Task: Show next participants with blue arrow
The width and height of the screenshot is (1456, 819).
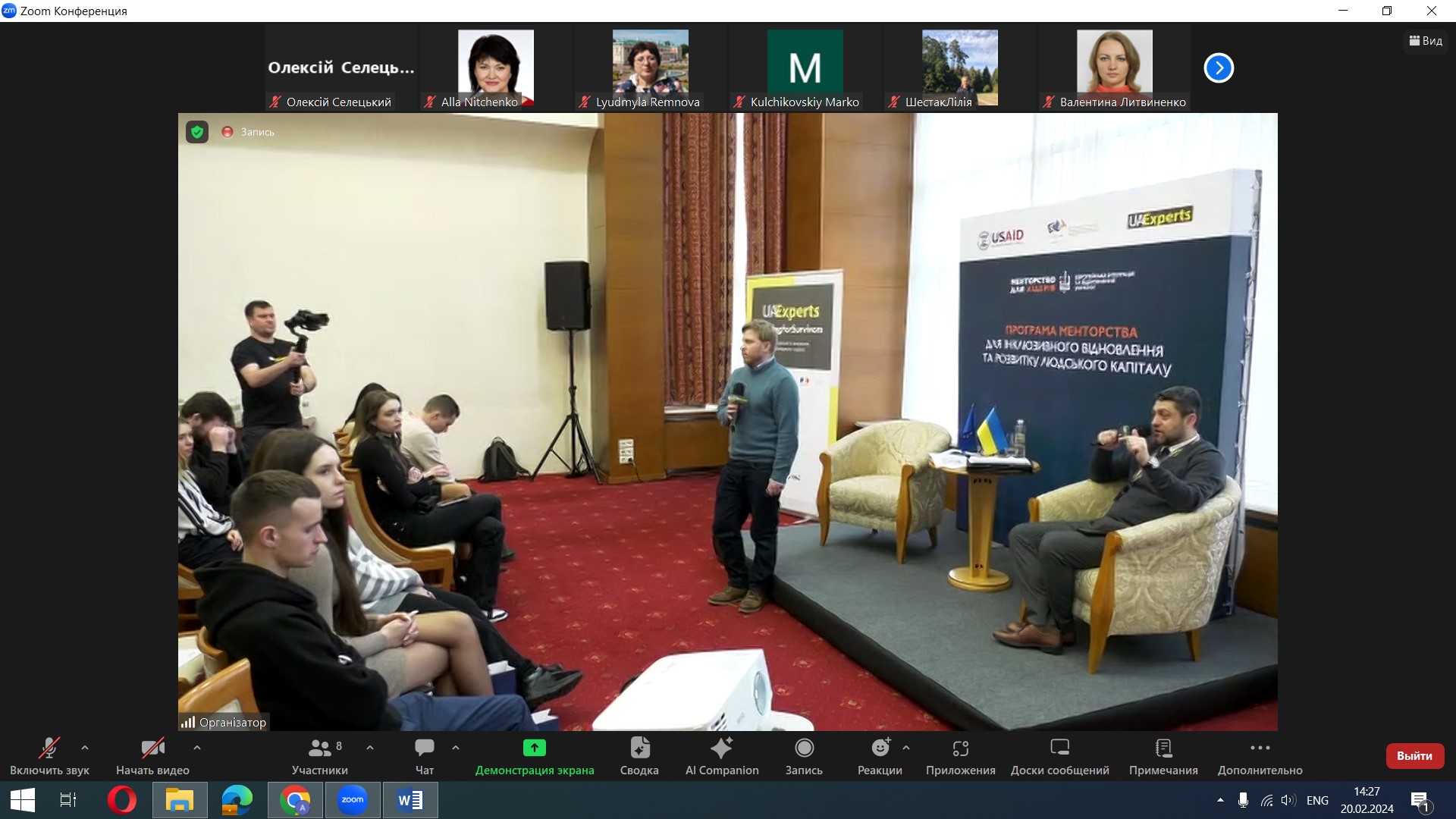Action: pyautogui.click(x=1219, y=68)
